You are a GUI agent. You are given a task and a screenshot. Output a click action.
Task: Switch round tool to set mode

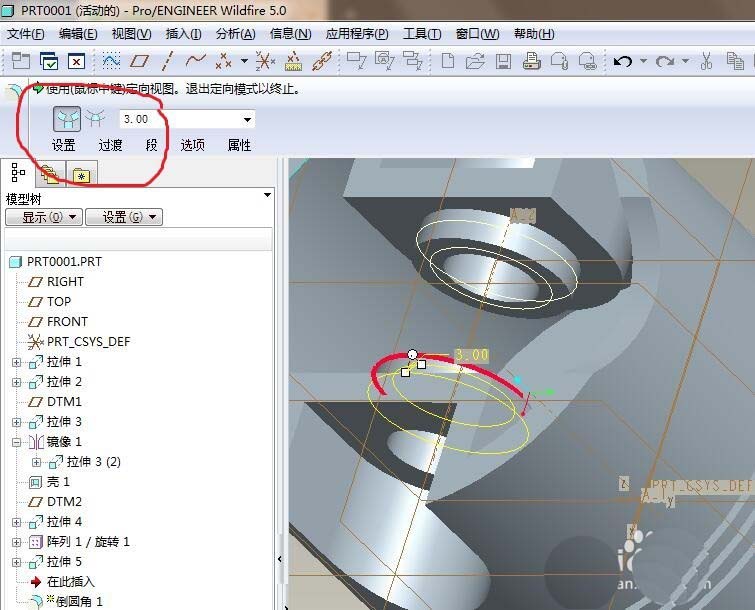67,119
